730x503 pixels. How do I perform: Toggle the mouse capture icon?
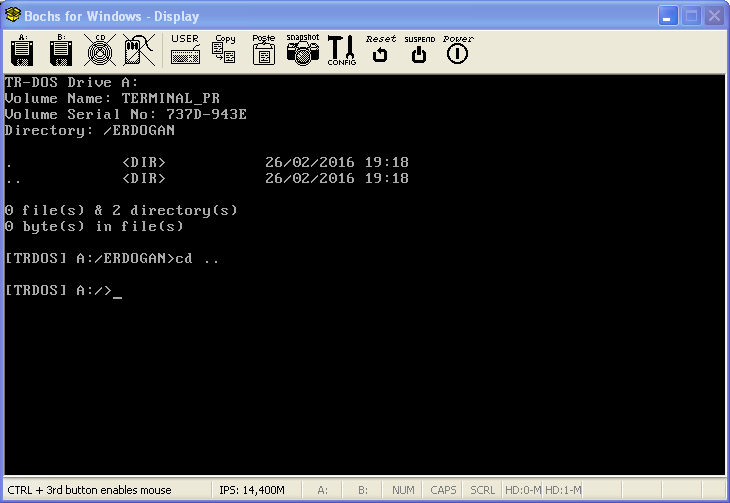[x=139, y=50]
